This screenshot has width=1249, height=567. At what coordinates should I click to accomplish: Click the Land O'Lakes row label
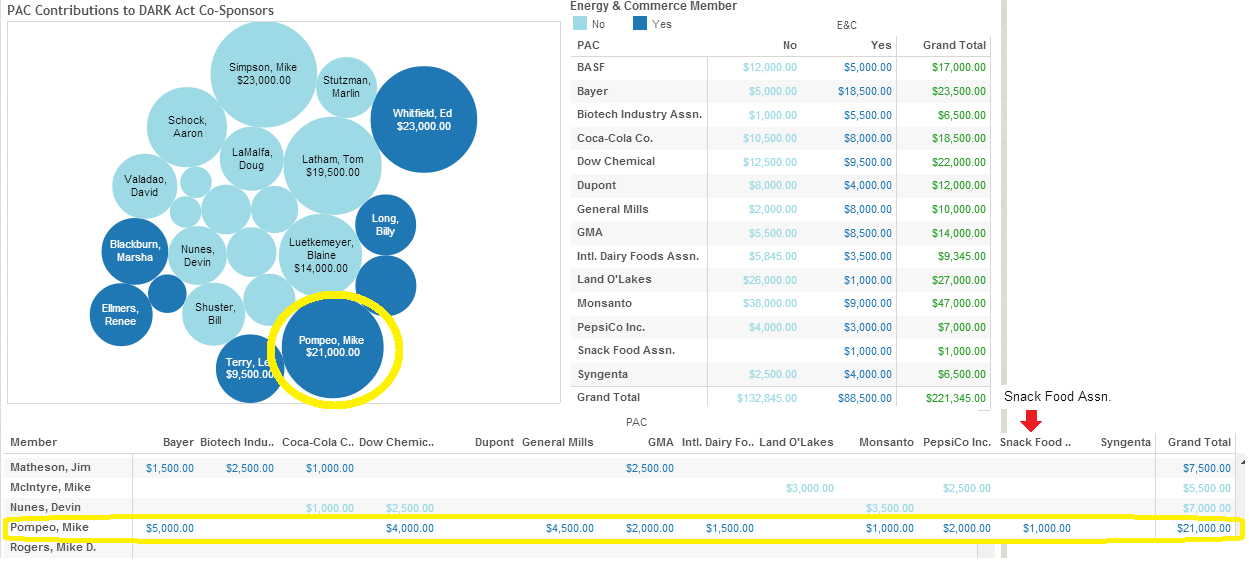(x=614, y=279)
